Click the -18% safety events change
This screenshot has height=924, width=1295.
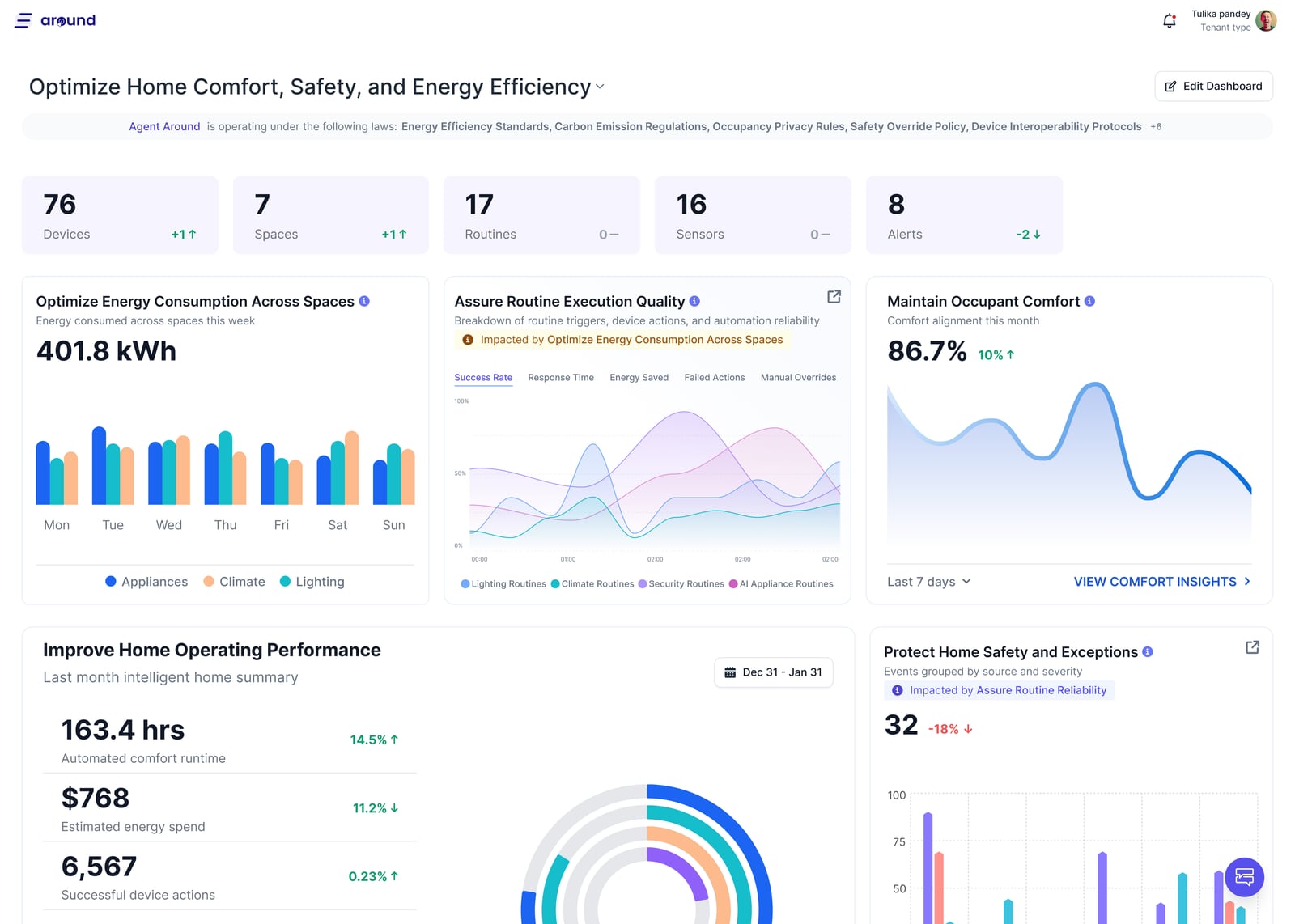click(950, 729)
